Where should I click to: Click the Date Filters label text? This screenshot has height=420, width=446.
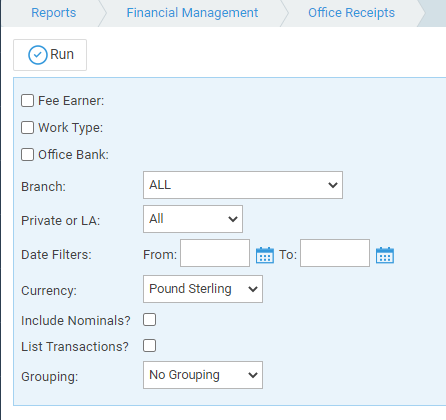(x=56, y=255)
